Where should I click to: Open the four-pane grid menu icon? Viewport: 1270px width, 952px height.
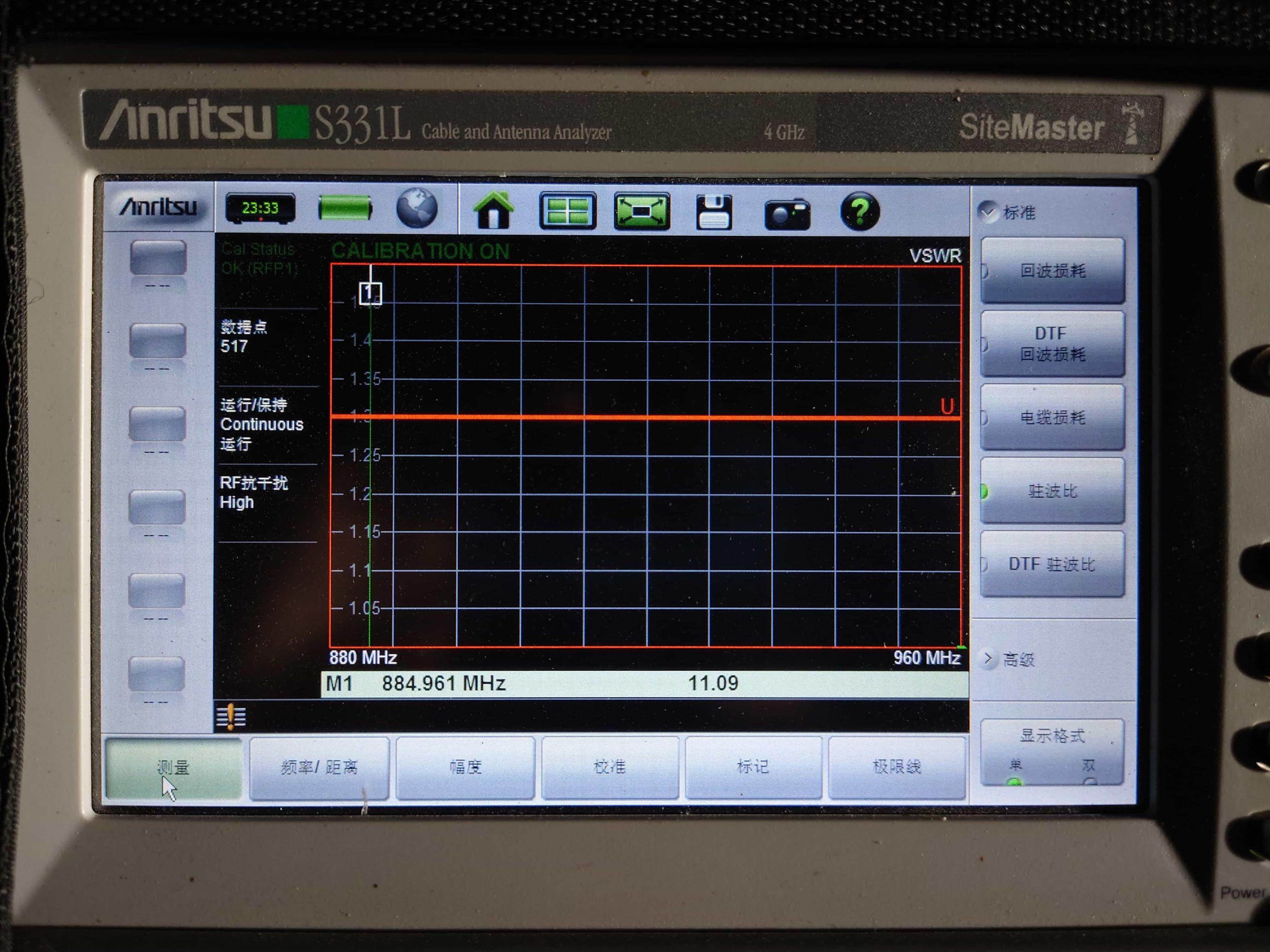point(567,211)
